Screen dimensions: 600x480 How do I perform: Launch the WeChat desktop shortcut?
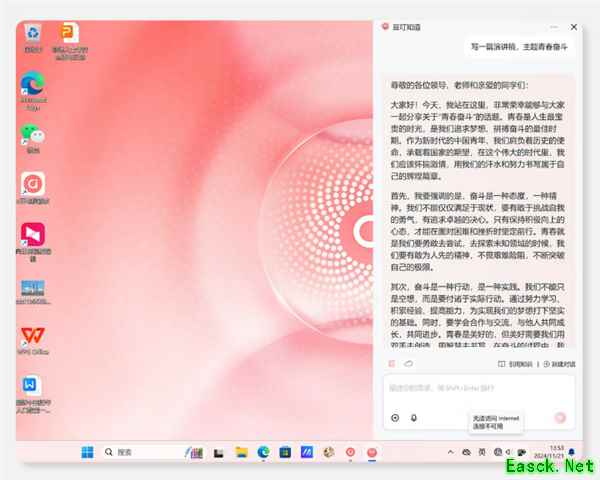[33, 136]
